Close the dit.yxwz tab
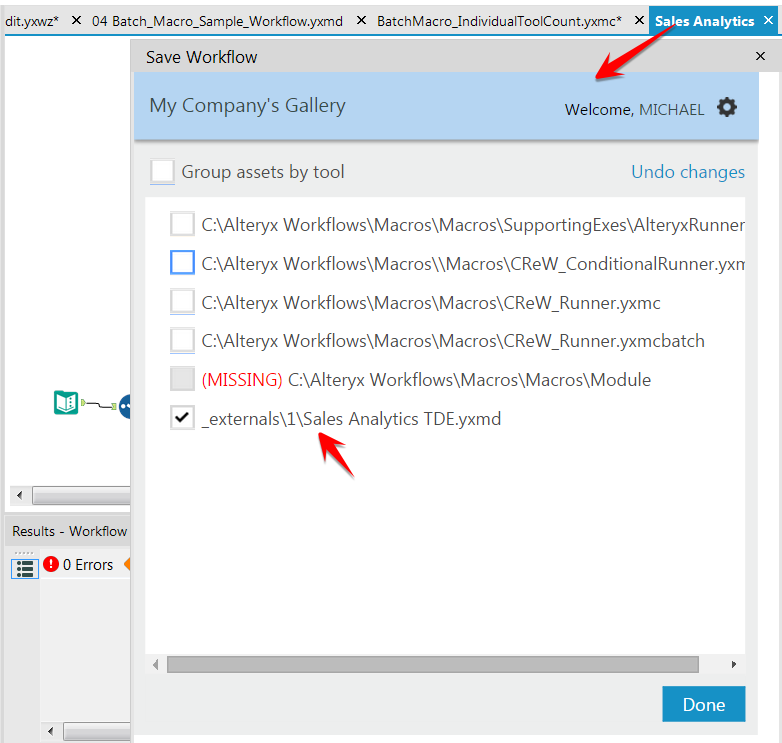782x743 pixels. [76, 20]
